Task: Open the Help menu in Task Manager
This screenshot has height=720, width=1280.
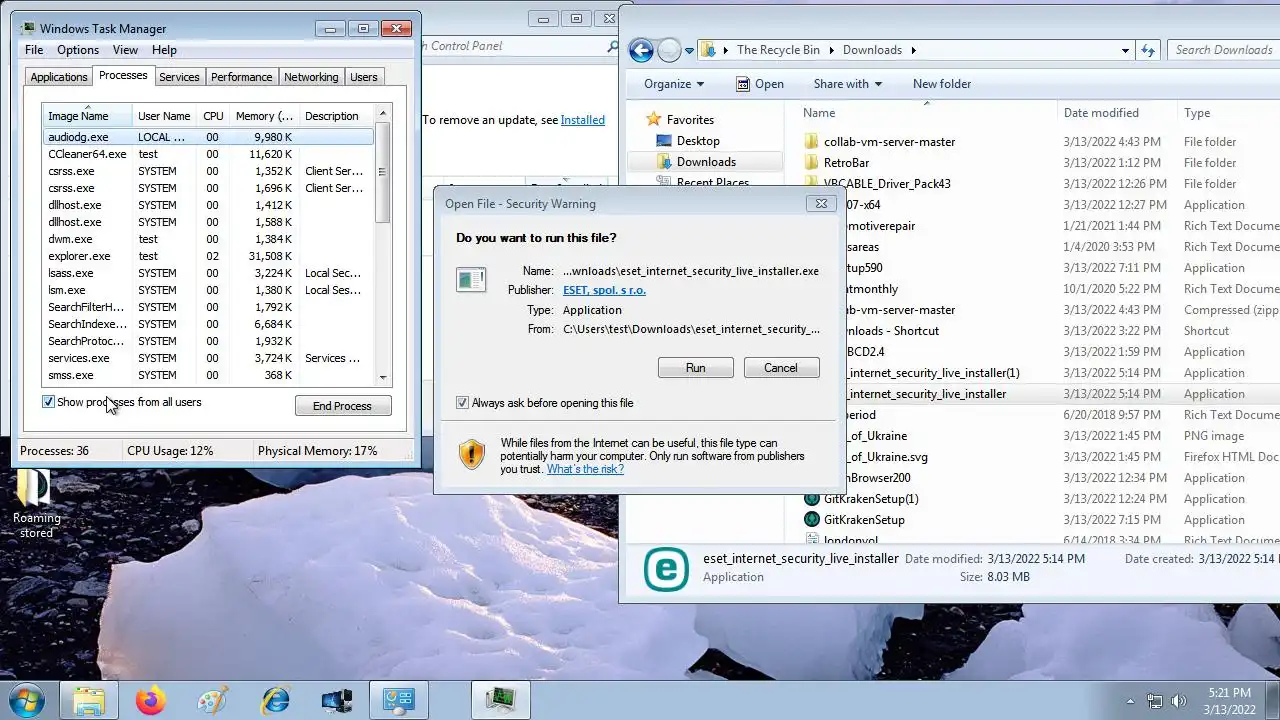Action: pos(164,50)
